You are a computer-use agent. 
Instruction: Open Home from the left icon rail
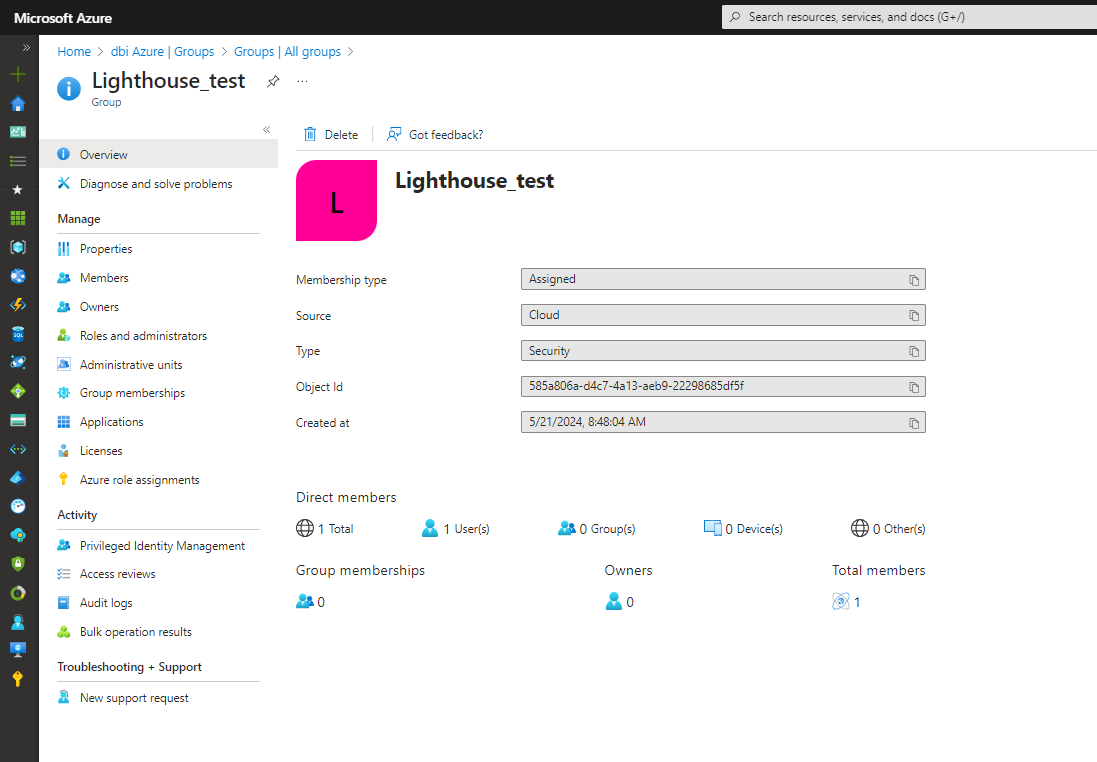[x=18, y=104]
